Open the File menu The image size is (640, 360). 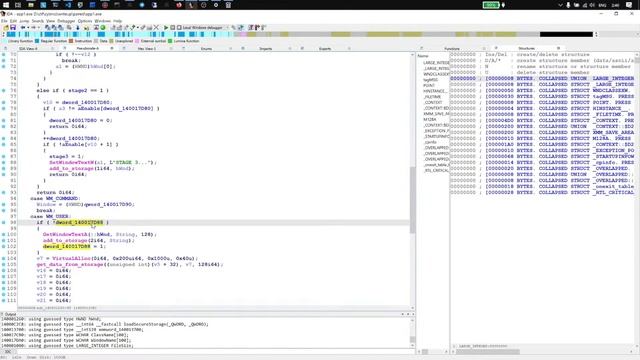click(4, 21)
